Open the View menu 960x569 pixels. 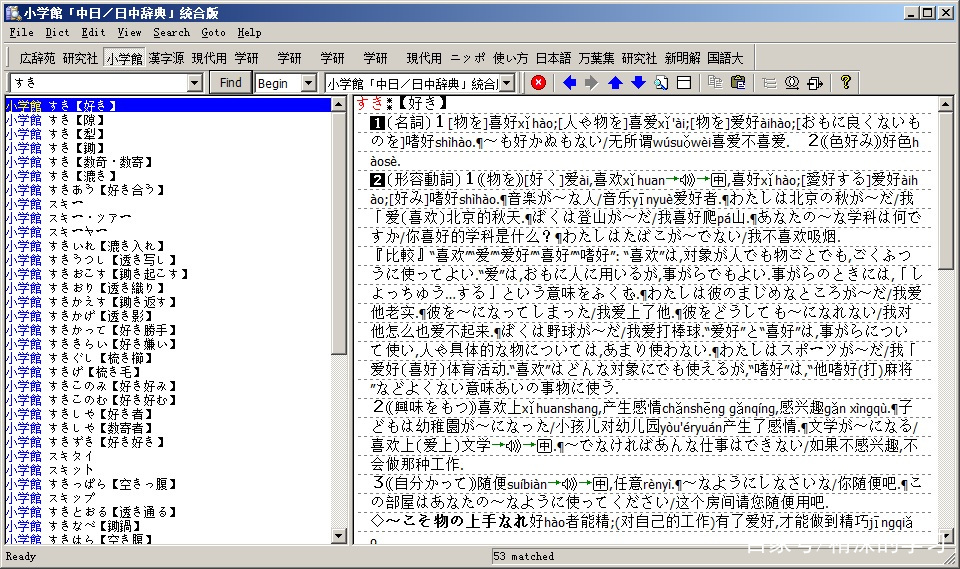(129, 32)
